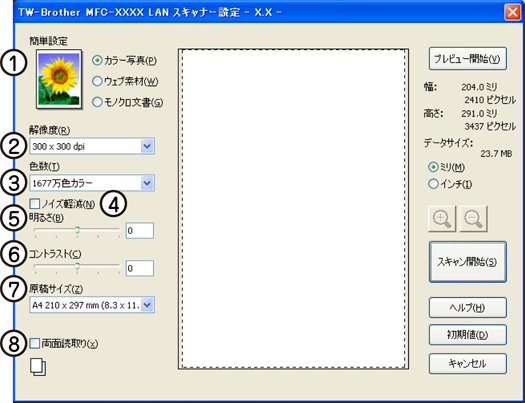
Task: Click the duplex pages icon below 両面読取り
Action: coord(38,367)
